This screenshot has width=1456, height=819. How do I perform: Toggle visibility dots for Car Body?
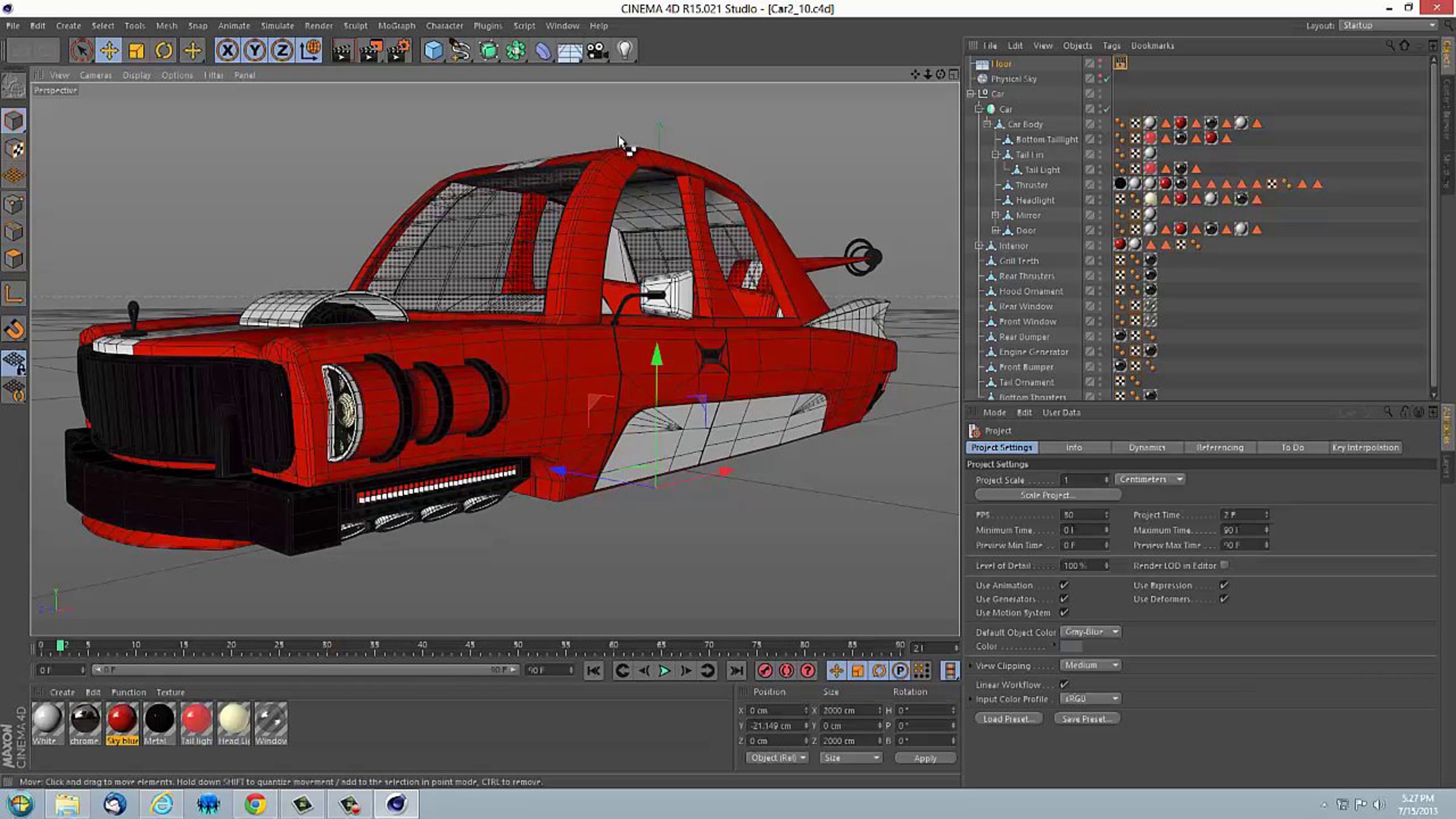pyautogui.click(x=1100, y=124)
